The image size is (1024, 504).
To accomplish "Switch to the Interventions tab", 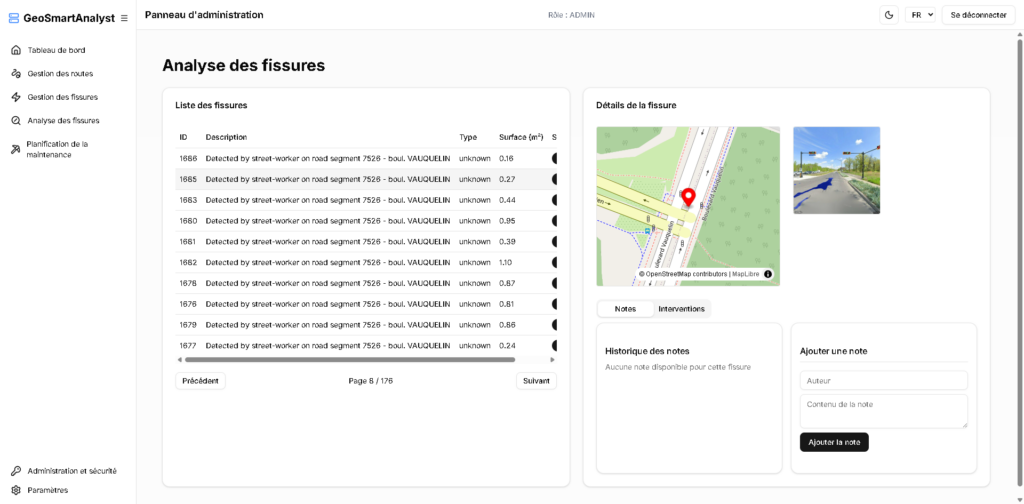I will 681,309.
